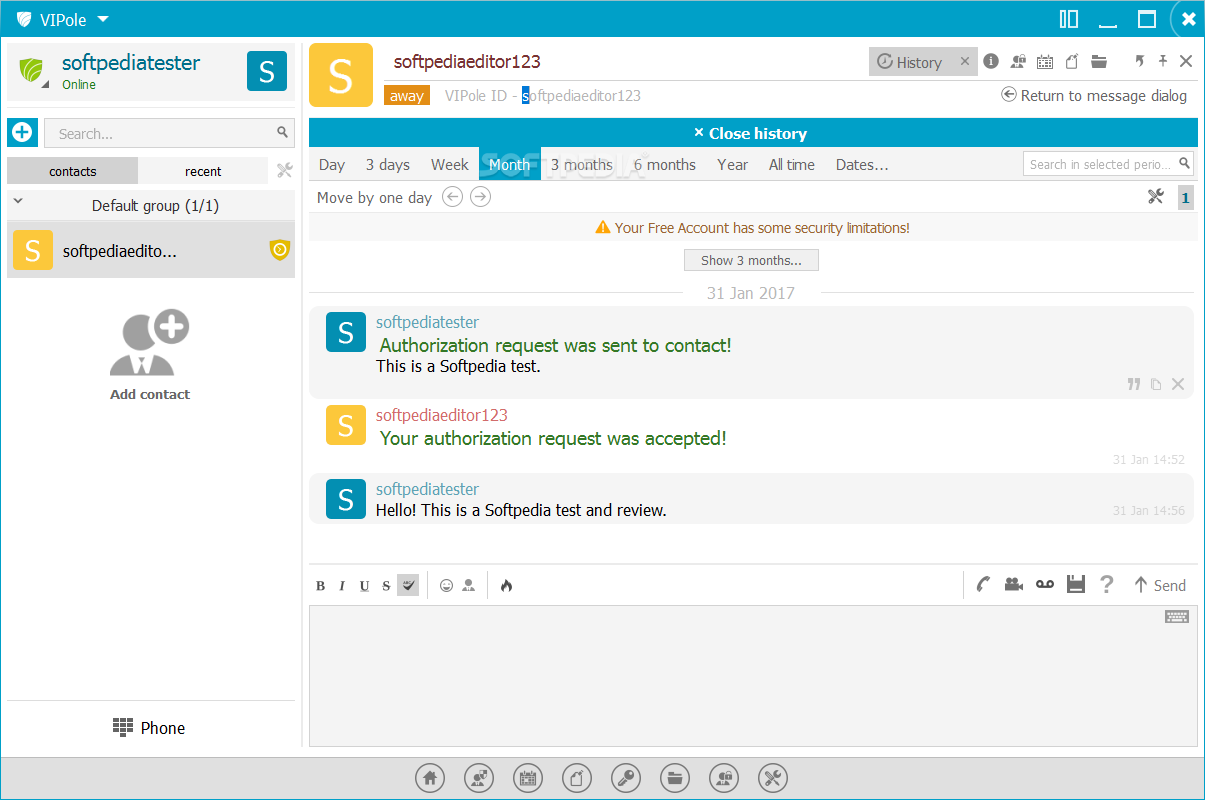Toggle underline text formatting
1205x800 pixels.
[364, 586]
